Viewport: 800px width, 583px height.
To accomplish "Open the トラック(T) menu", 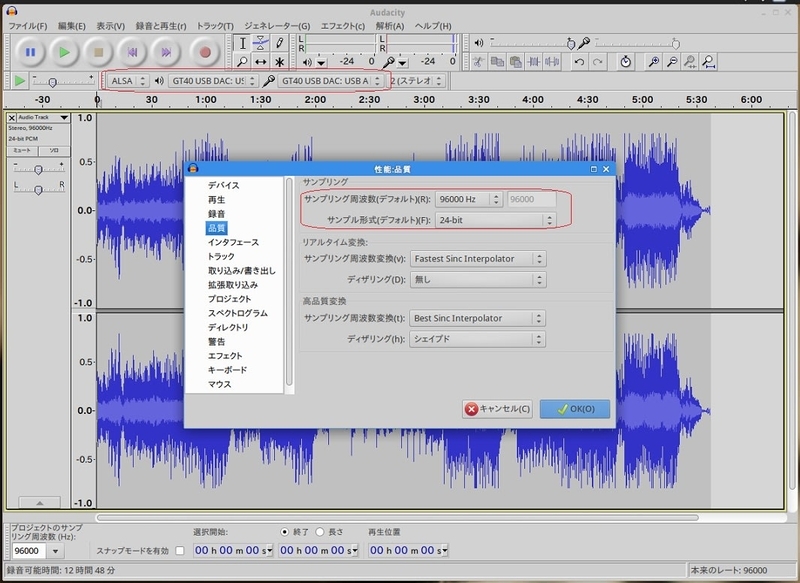I will pos(215,26).
